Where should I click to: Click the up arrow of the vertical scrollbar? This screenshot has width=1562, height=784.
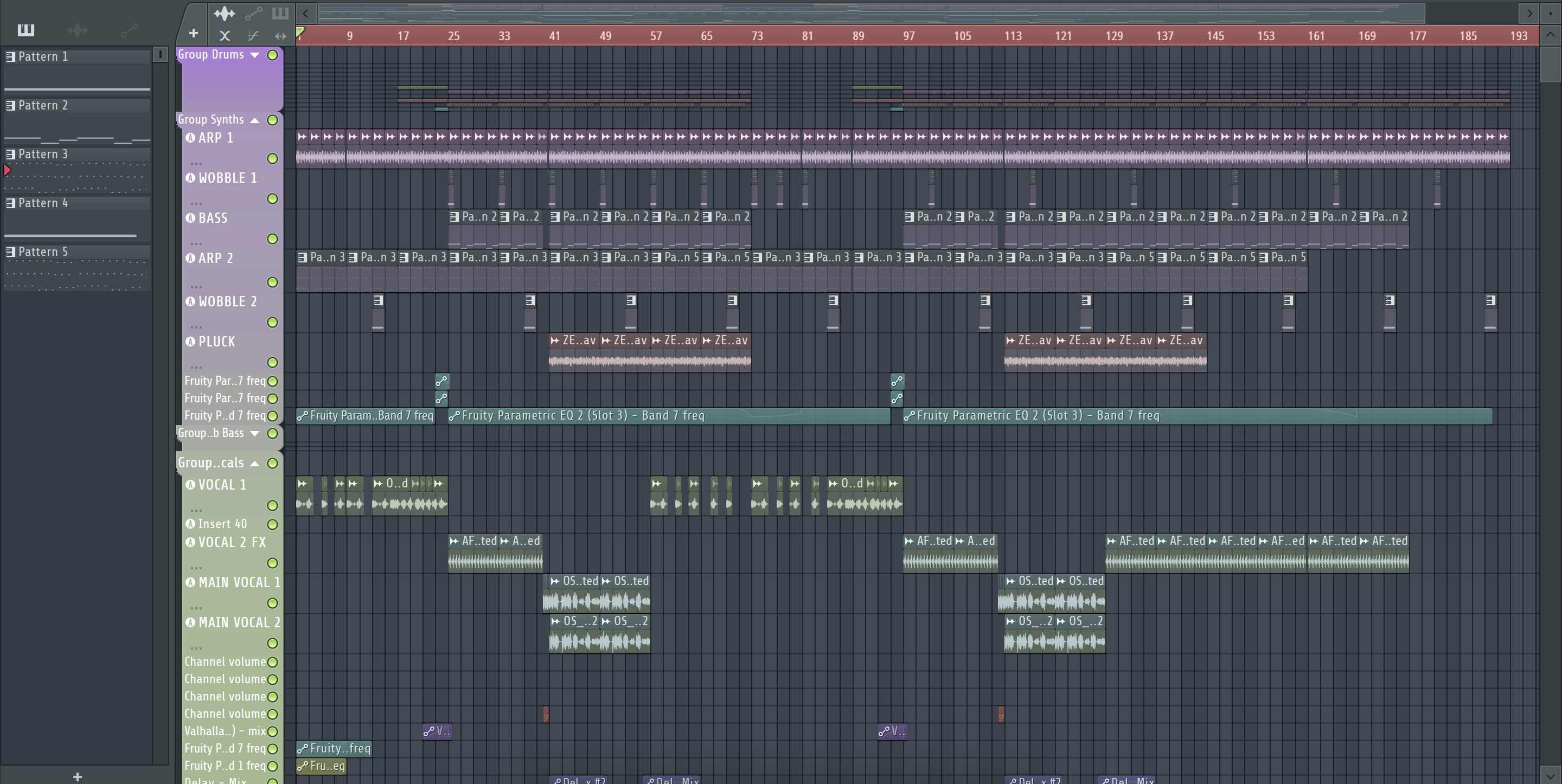click(1550, 34)
